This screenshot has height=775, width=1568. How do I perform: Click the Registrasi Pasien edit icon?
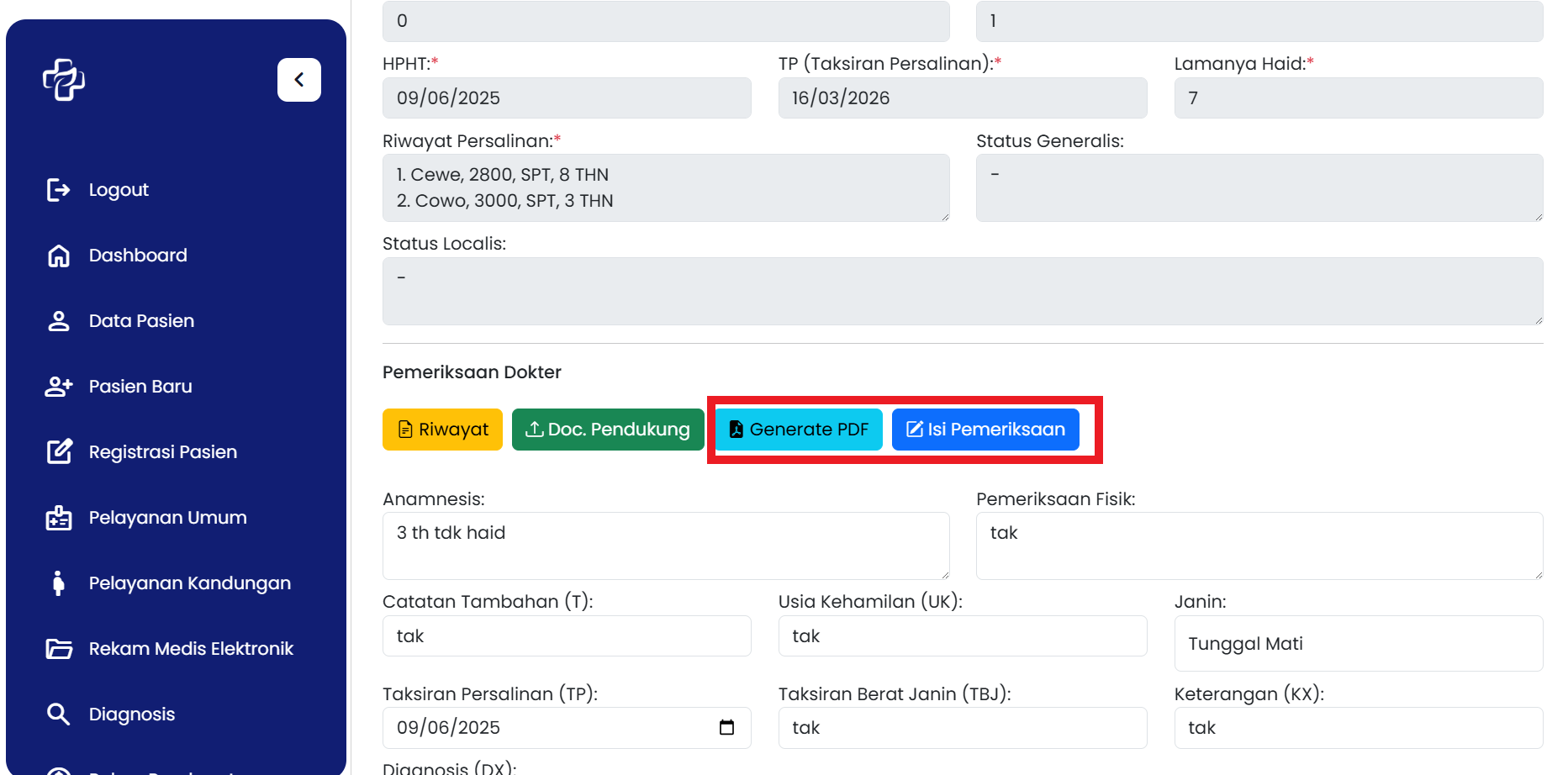coord(58,452)
